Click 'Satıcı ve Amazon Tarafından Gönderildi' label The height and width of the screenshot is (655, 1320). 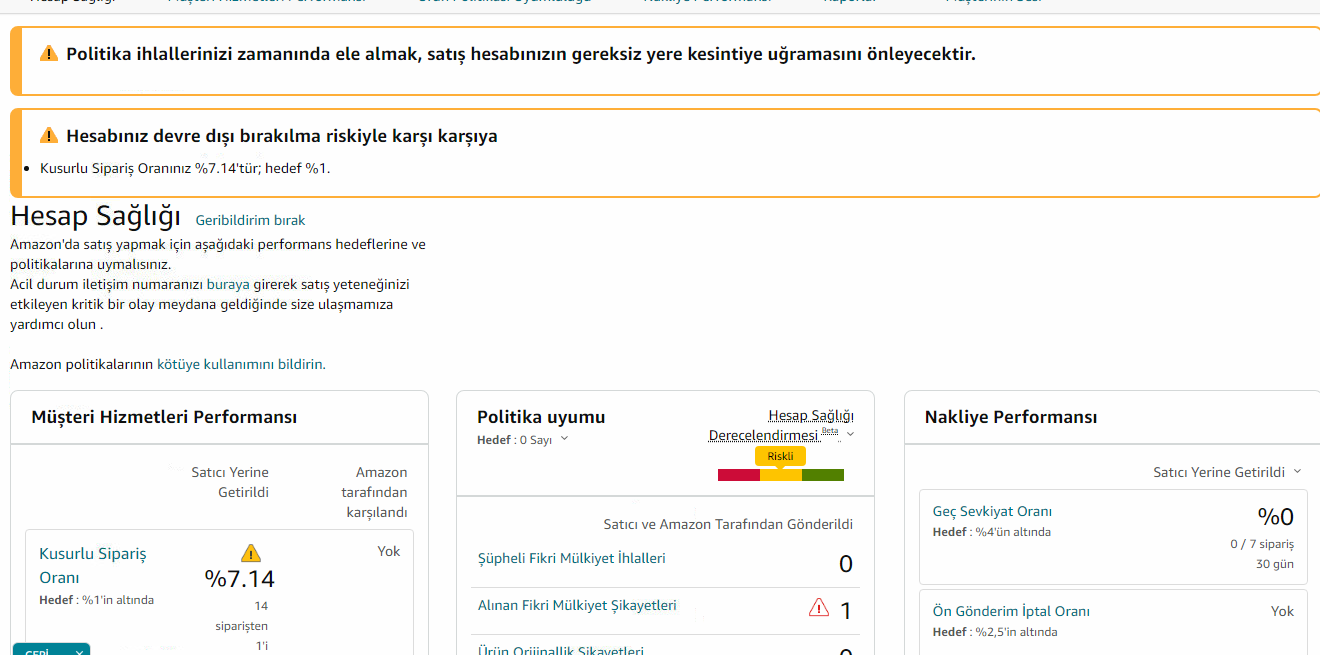pyautogui.click(x=728, y=524)
